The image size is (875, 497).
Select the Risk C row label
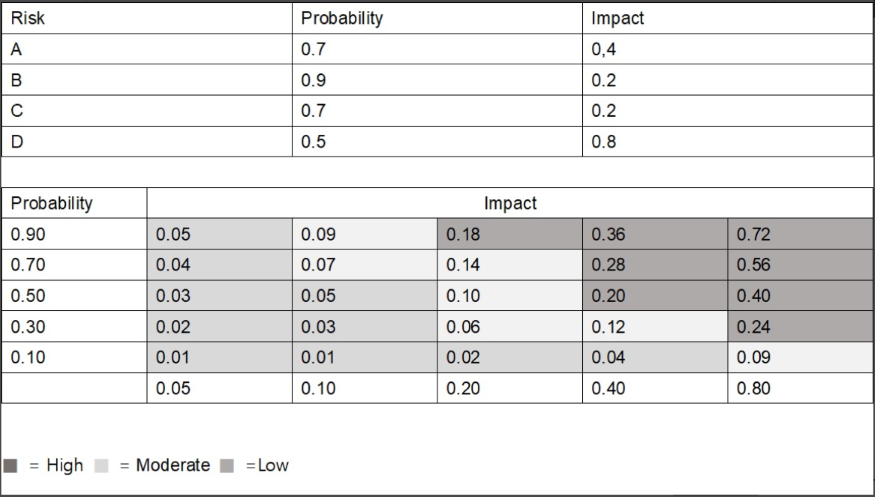(x=150, y=110)
